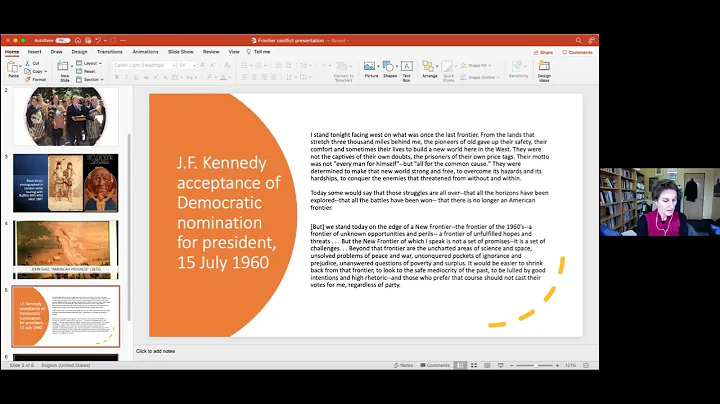Click the Paste icon
Image resolution: width=720 pixels, height=404 pixels.
pyautogui.click(x=13, y=68)
